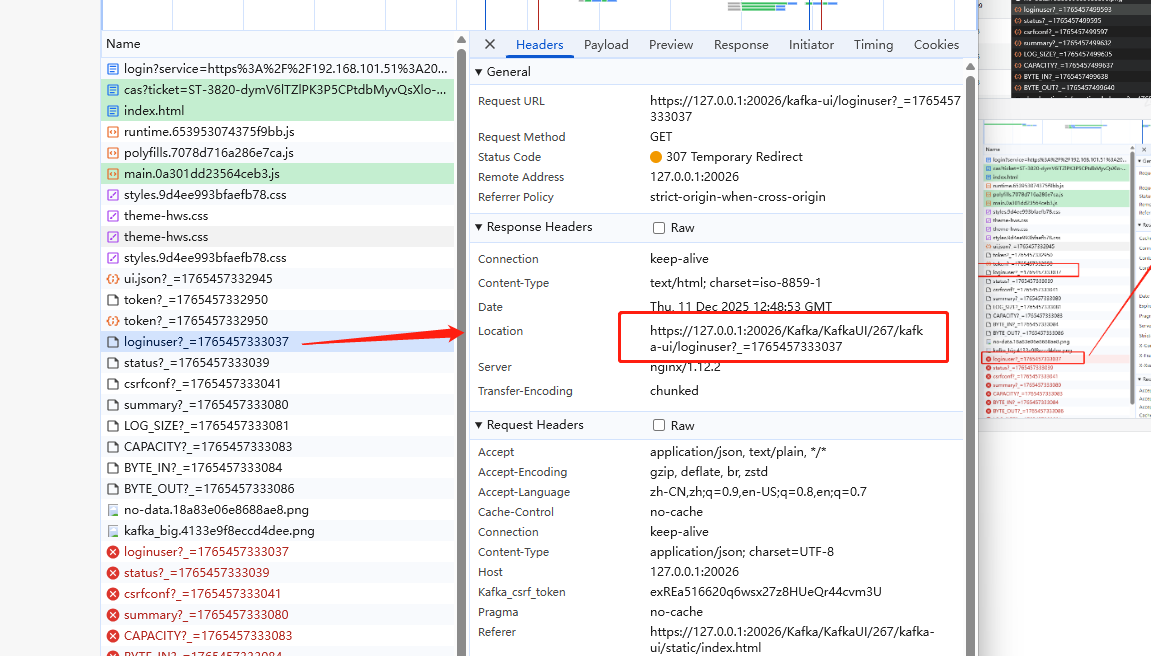Open the small network panel thumbnail on right
Viewport: 1151px width, 656px height.
tap(1064, 271)
